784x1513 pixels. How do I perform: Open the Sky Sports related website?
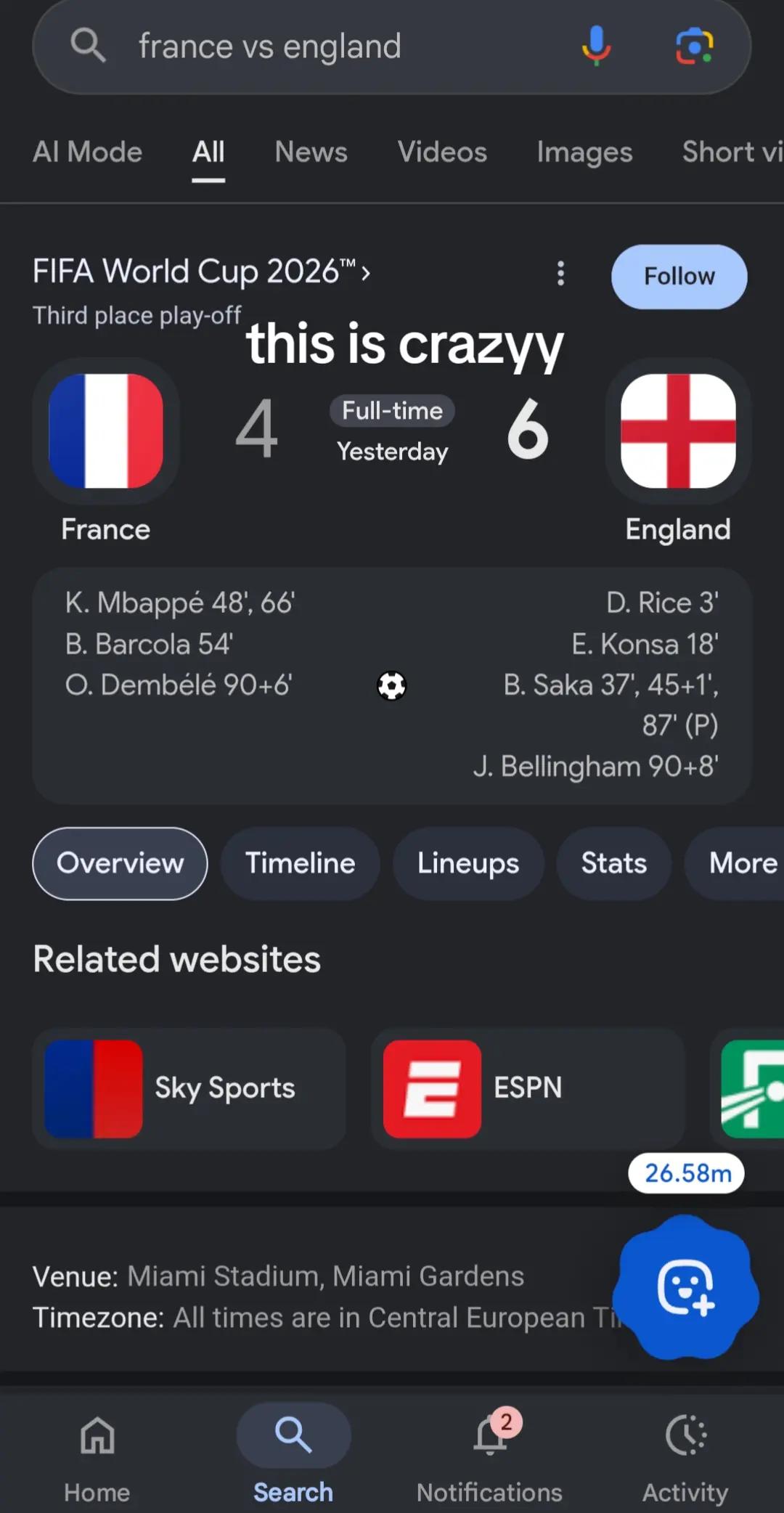click(x=189, y=1088)
